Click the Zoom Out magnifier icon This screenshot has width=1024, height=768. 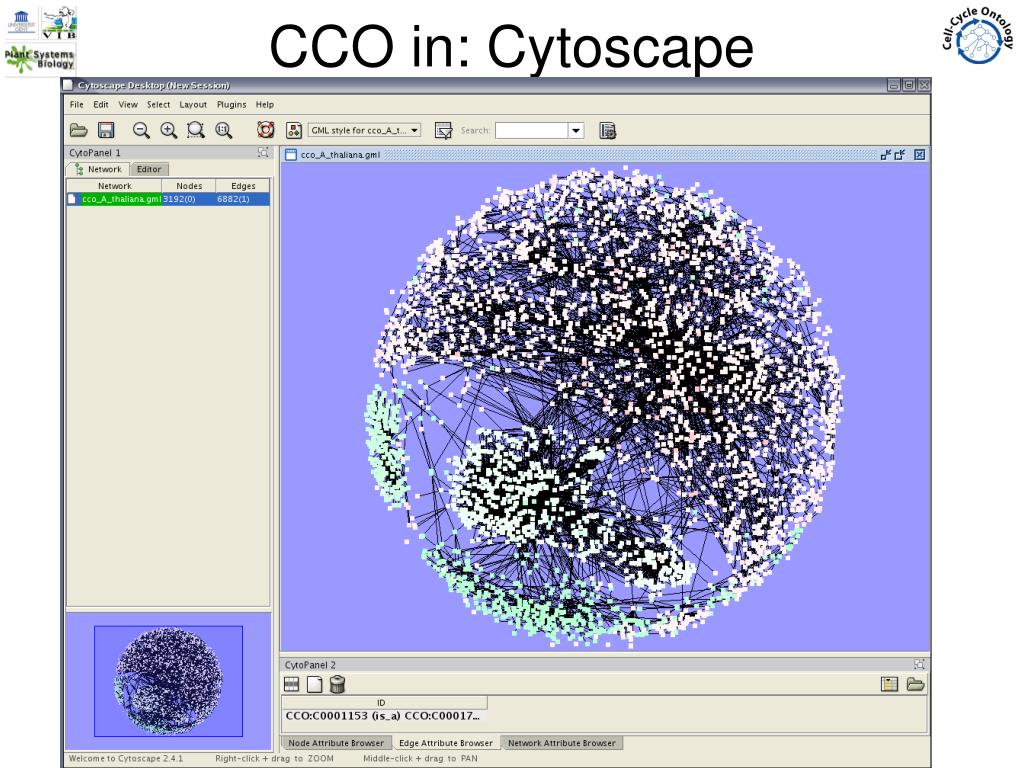pyautogui.click(x=141, y=131)
